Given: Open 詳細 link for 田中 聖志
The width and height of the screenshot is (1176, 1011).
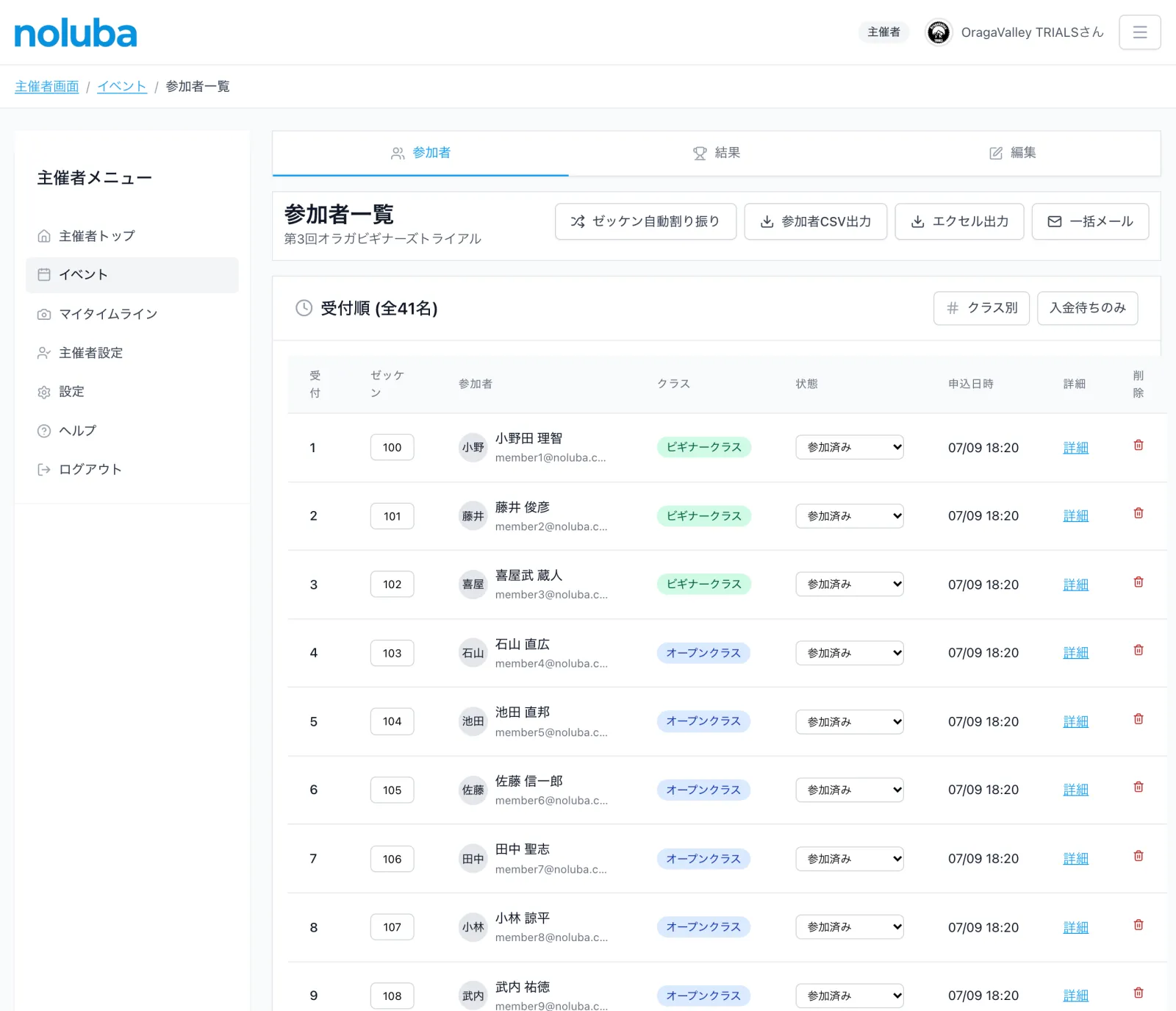Looking at the screenshot, I should point(1075,859).
